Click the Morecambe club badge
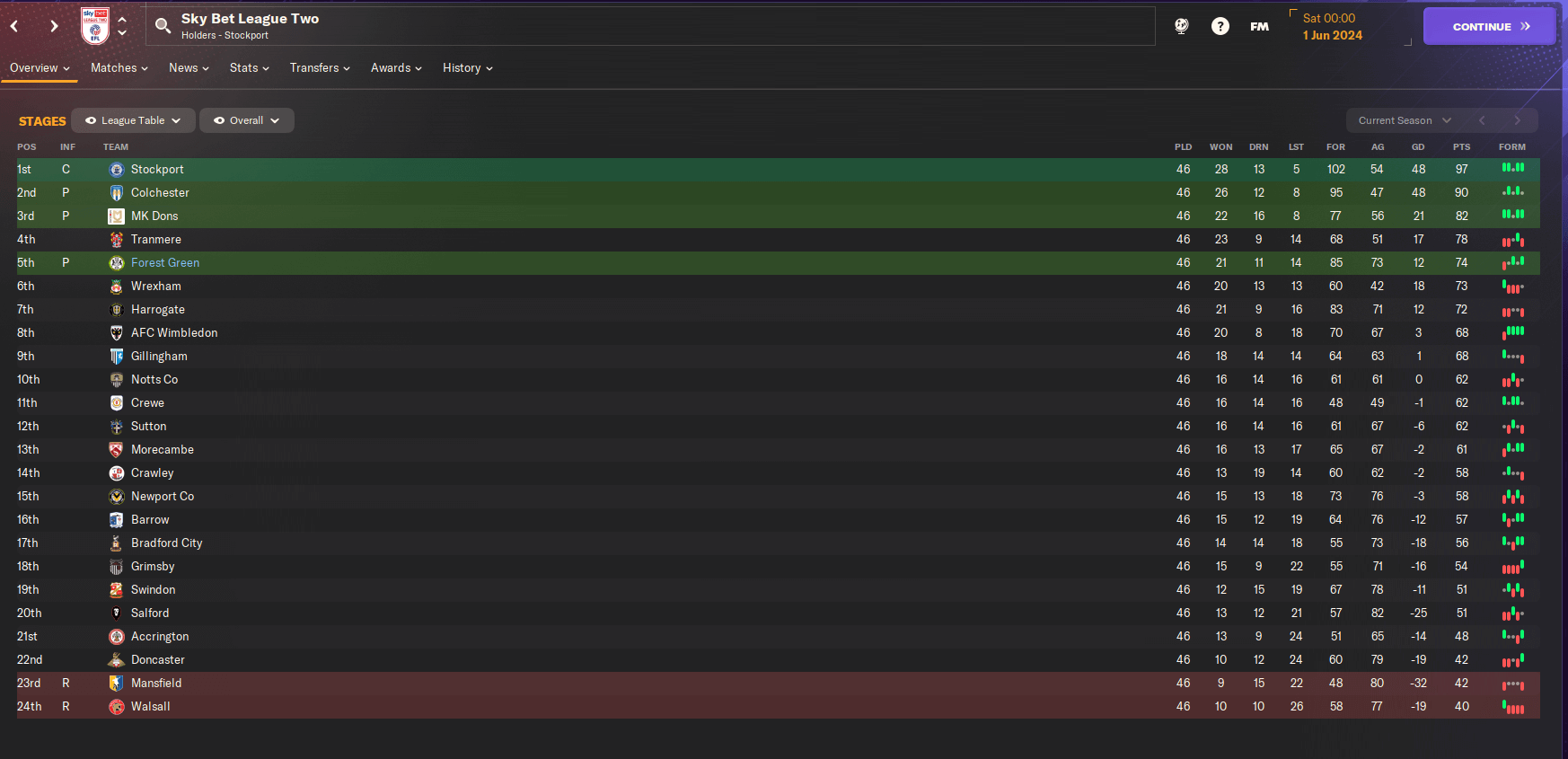Viewport: 1568px width, 759px height. click(116, 449)
